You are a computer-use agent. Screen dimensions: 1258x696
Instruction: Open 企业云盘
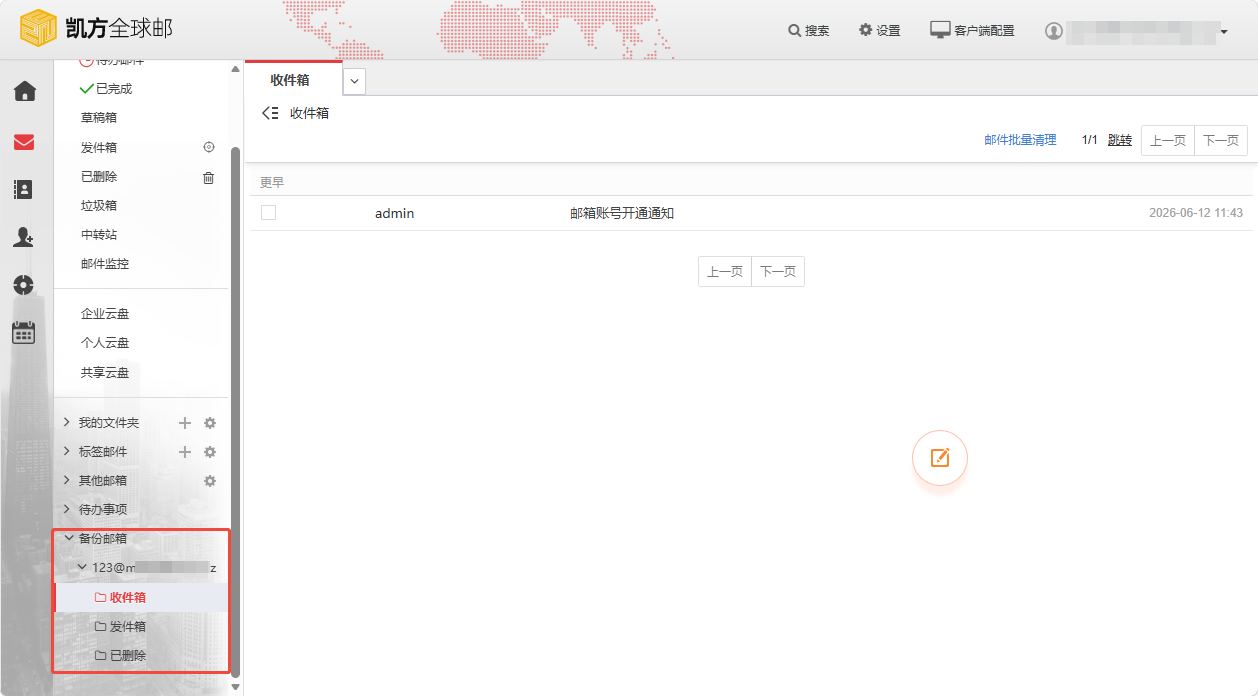point(105,314)
